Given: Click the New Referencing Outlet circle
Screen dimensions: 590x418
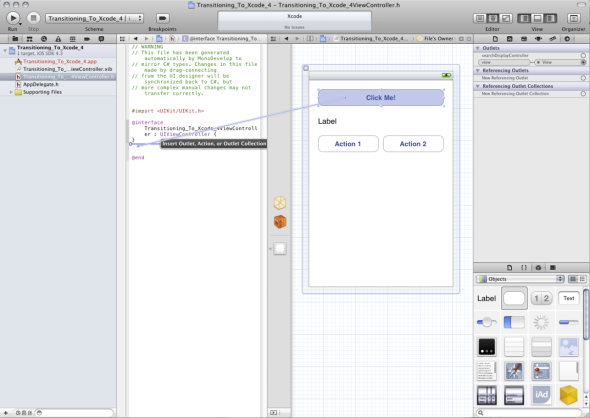Looking at the screenshot, I should 583,78.
